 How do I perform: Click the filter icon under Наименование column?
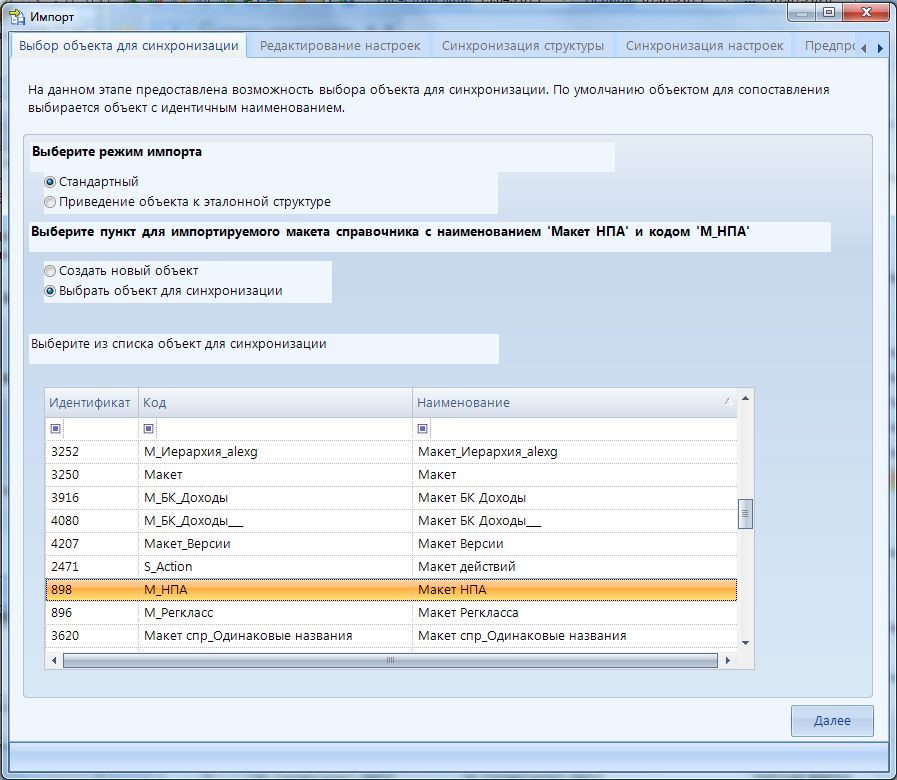pos(423,428)
